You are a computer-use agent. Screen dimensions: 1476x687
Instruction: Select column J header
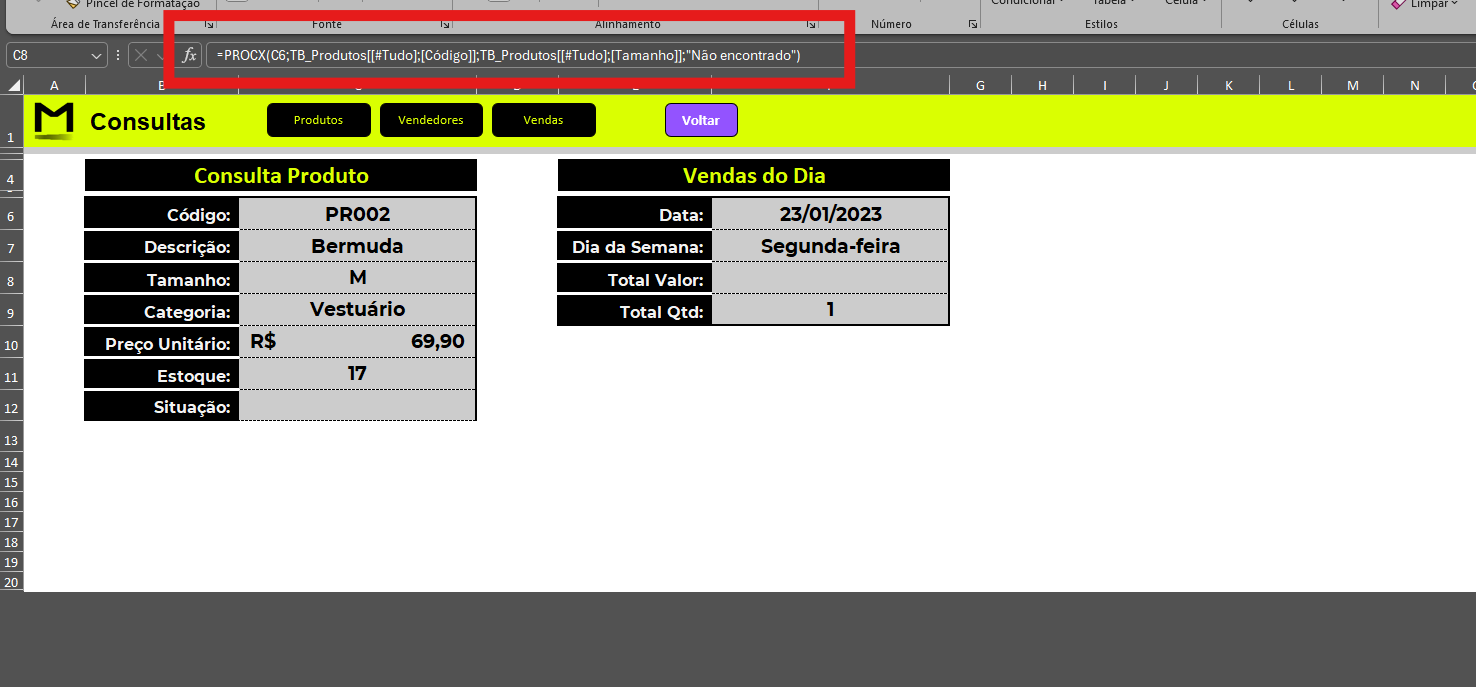click(x=1166, y=86)
